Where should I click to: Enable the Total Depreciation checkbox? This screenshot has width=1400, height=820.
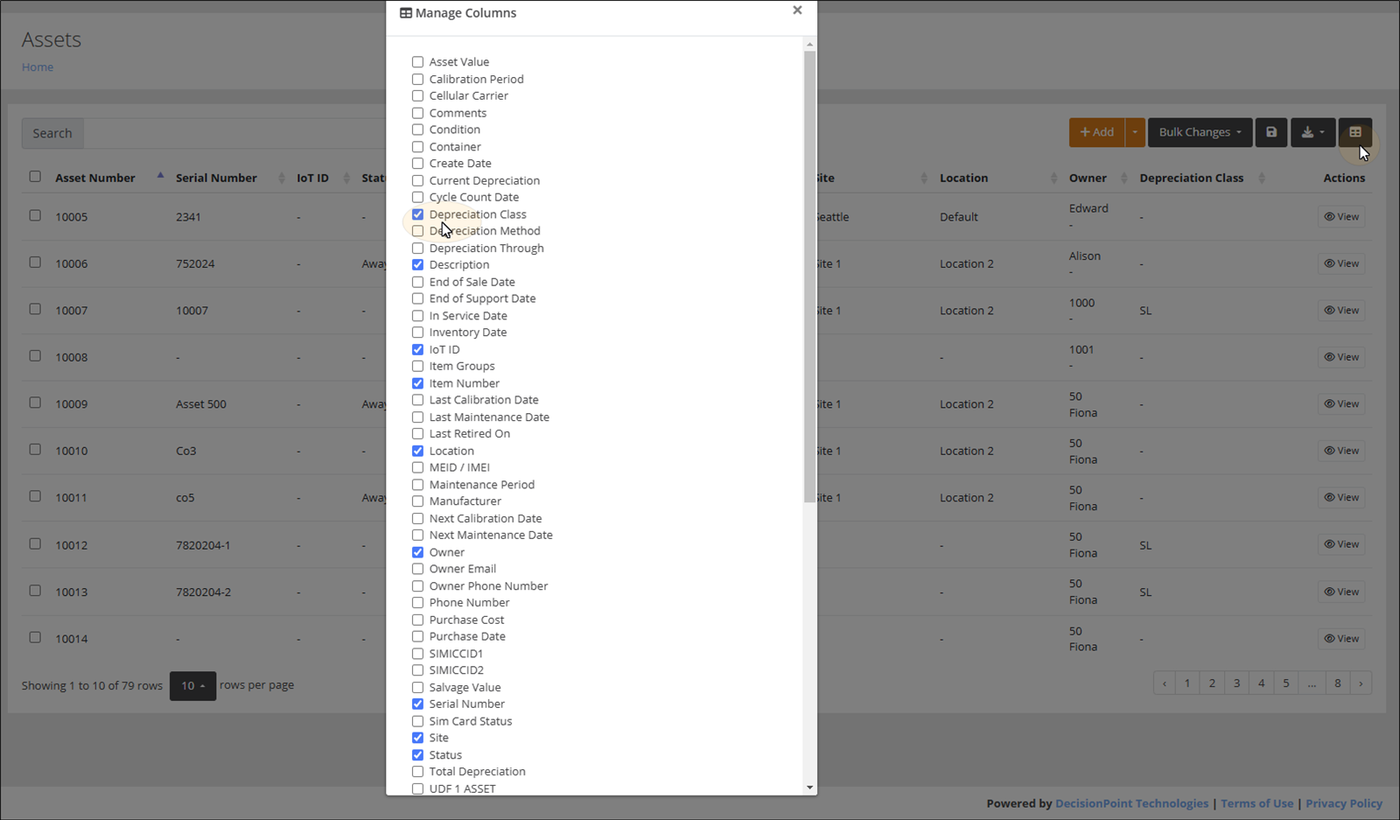pos(418,771)
